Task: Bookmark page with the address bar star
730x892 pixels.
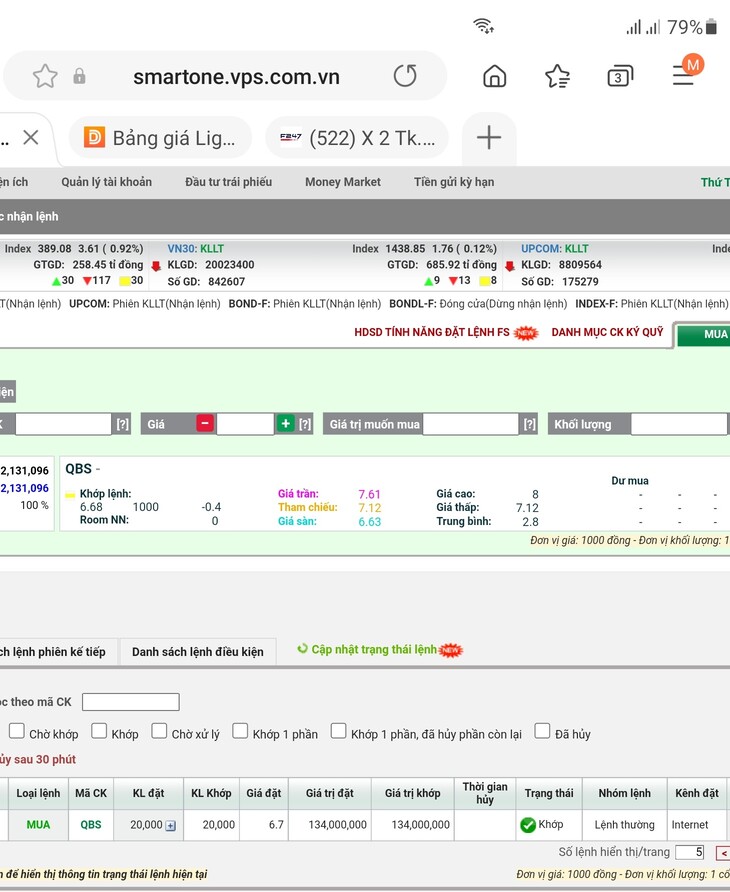Action: [x=44, y=76]
